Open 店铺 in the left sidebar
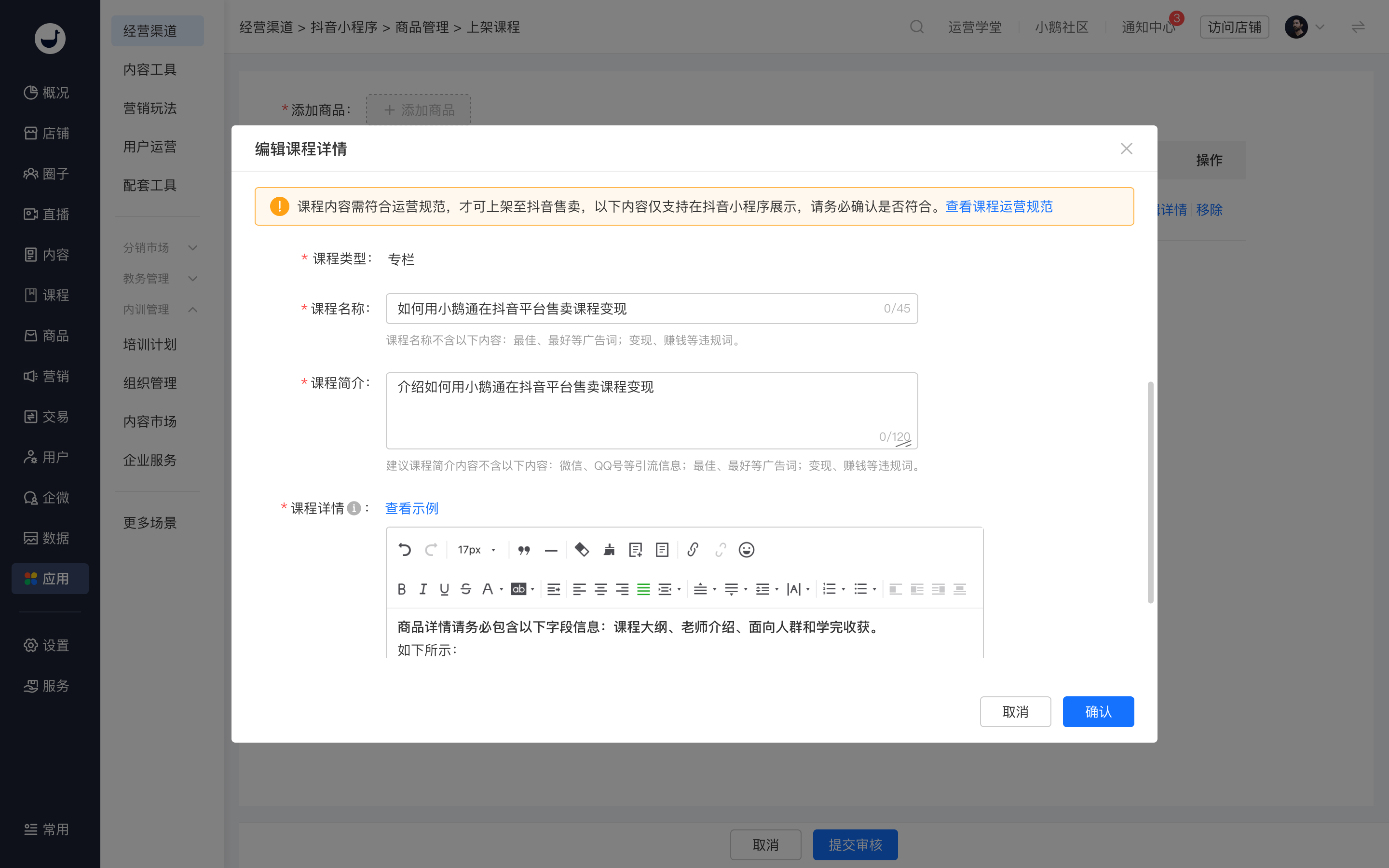1389x868 pixels. [46, 133]
